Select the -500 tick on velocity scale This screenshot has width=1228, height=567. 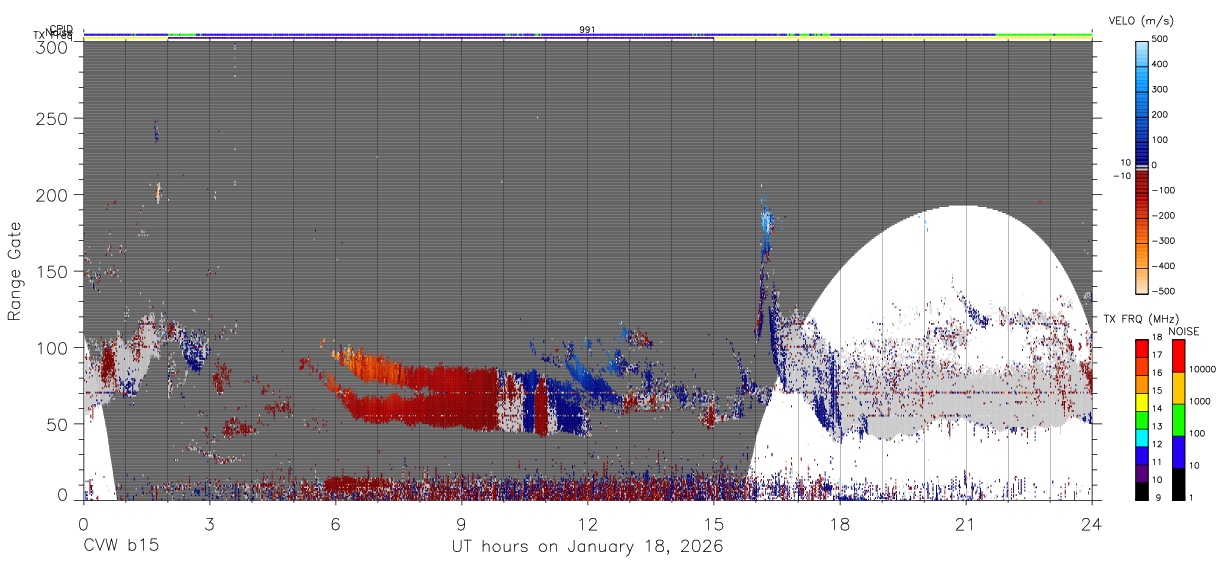(x=1164, y=291)
